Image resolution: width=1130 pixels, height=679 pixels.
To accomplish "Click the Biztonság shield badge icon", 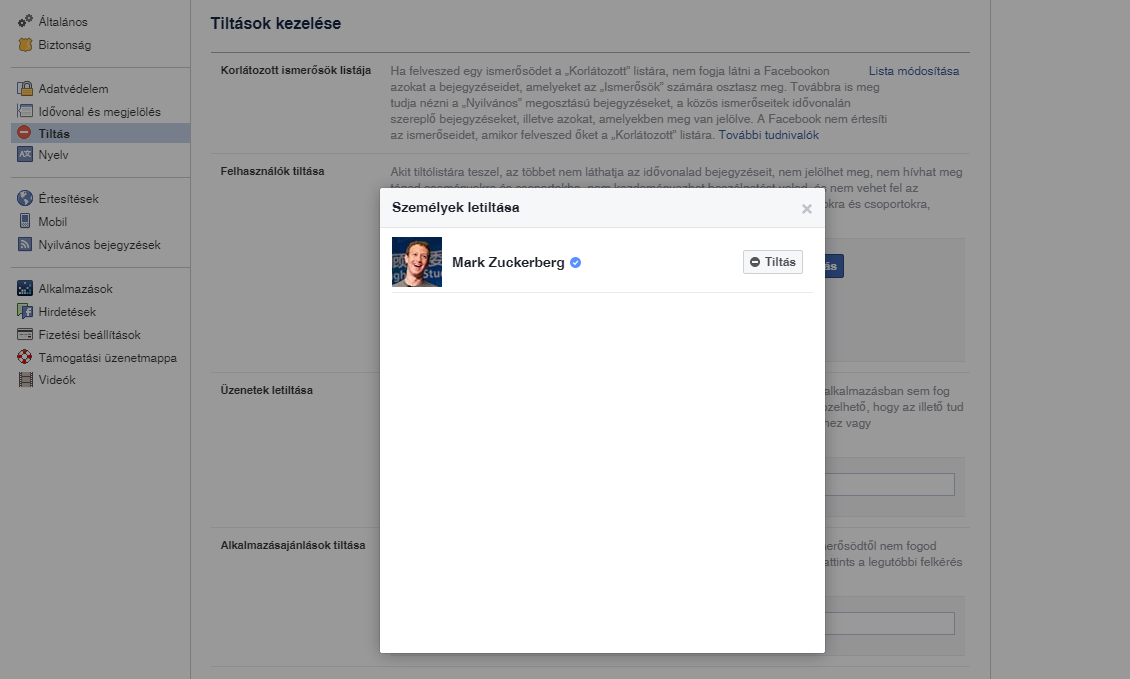I will 25,45.
